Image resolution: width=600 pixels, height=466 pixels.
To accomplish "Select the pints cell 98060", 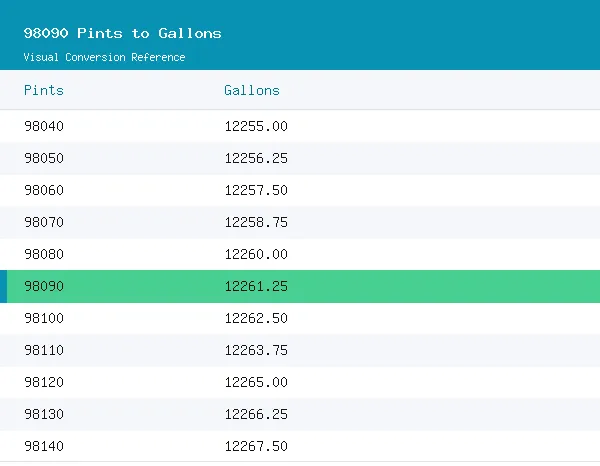I will click(x=44, y=190).
